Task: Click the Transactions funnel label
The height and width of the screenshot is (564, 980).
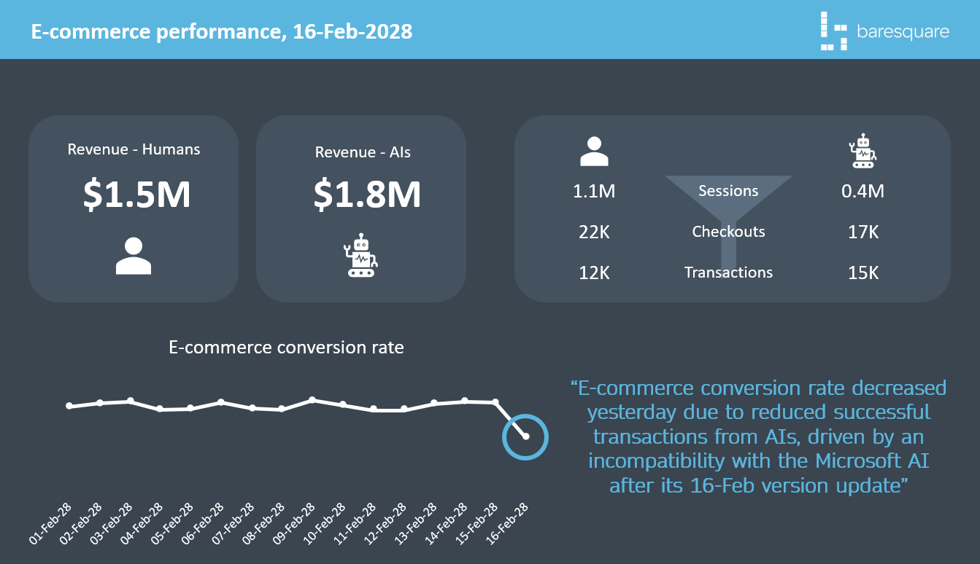Action: tap(728, 272)
